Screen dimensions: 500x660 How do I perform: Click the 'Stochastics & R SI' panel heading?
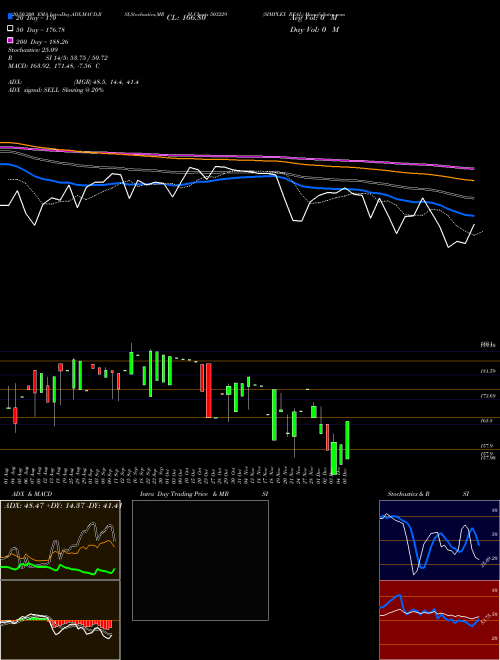click(428, 494)
